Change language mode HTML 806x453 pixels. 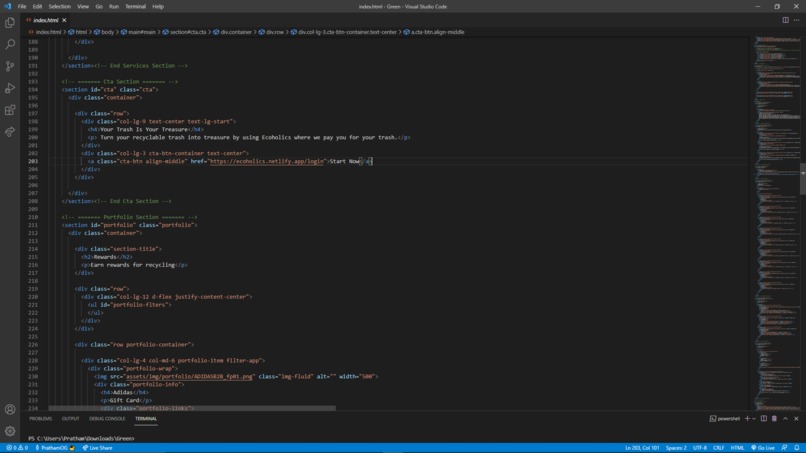click(x=737, y=448)
